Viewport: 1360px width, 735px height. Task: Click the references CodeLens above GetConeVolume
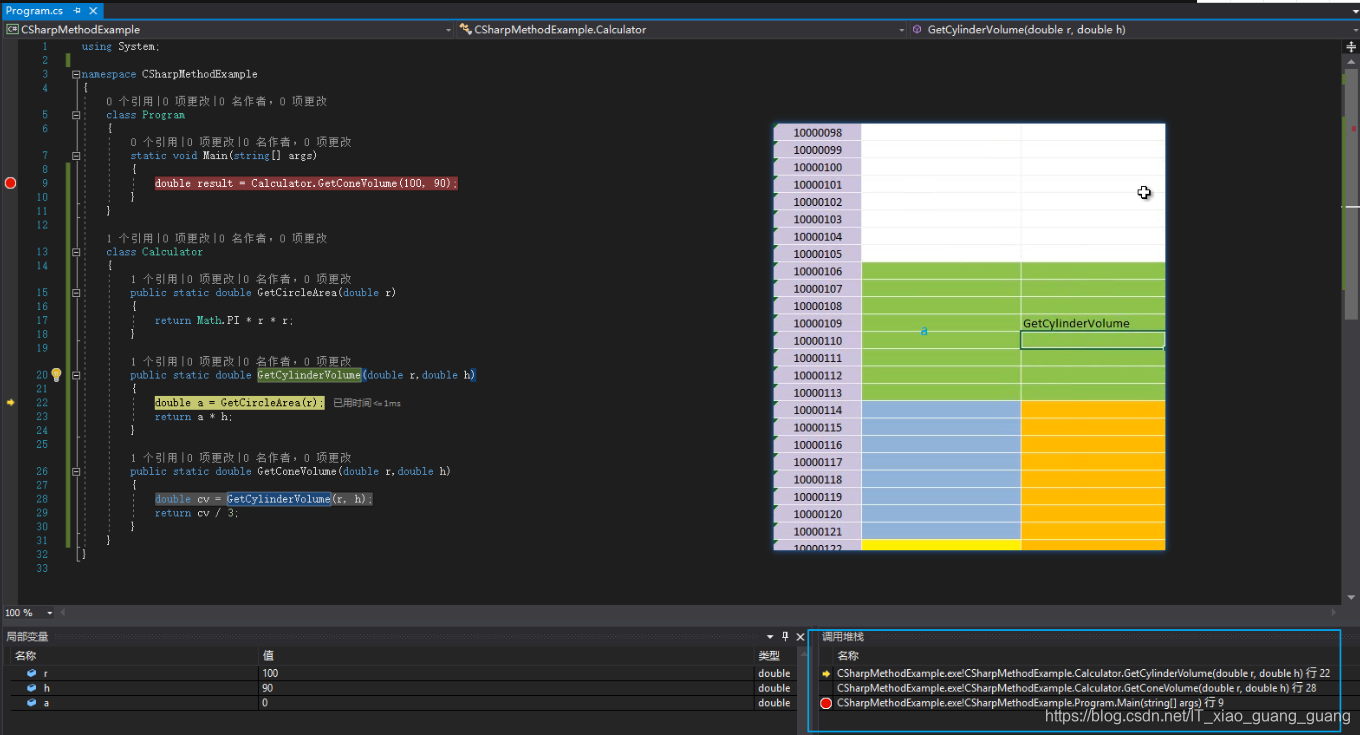pos(240,457)
